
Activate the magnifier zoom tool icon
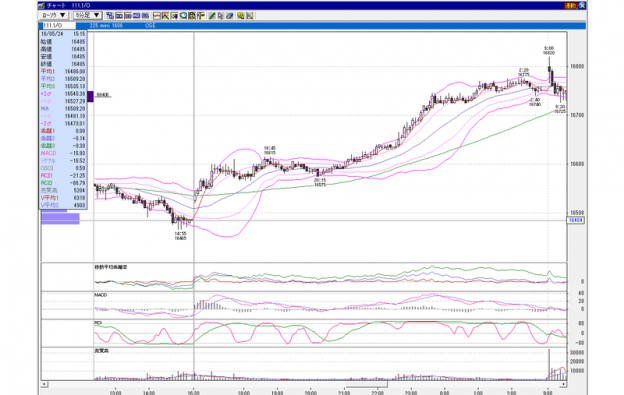click(x=183, y=16)
